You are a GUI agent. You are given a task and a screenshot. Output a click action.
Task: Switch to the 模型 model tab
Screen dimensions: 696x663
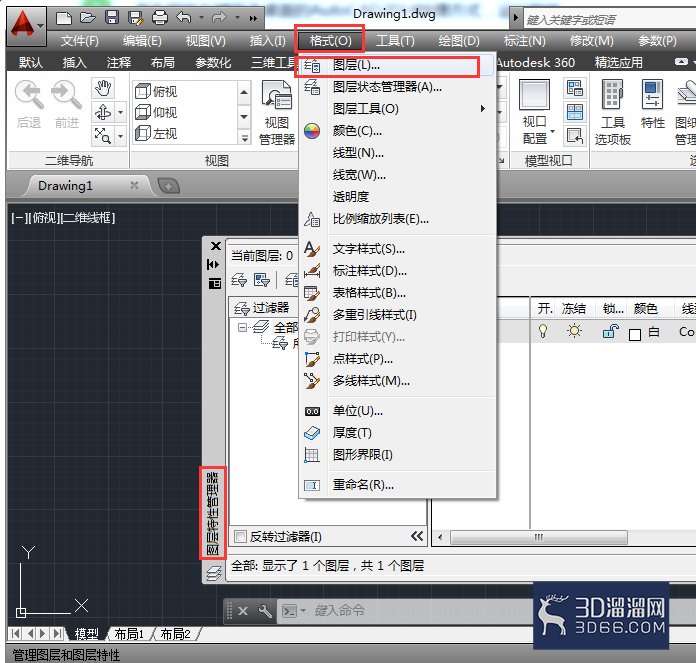tap(87, 634)
